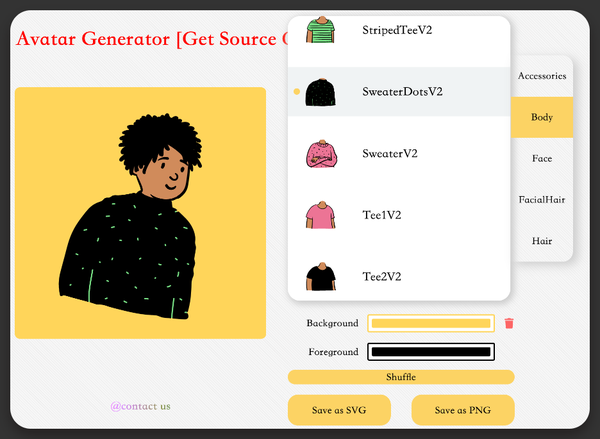Viewport: 600px width, 439px height.
Task: Select the black Tee2V2 shirt thumbnail
Action: pyautogui.click(x=321, y=277)
